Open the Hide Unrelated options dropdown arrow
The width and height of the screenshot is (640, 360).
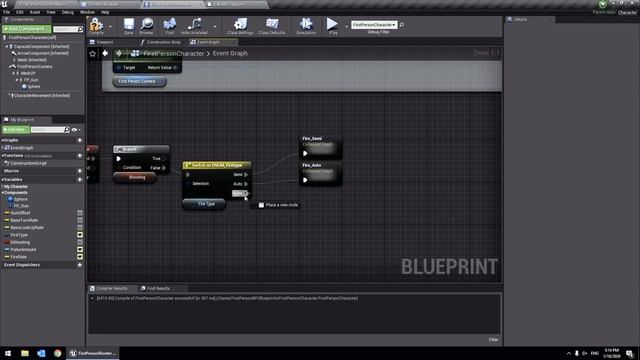(215, 27)
